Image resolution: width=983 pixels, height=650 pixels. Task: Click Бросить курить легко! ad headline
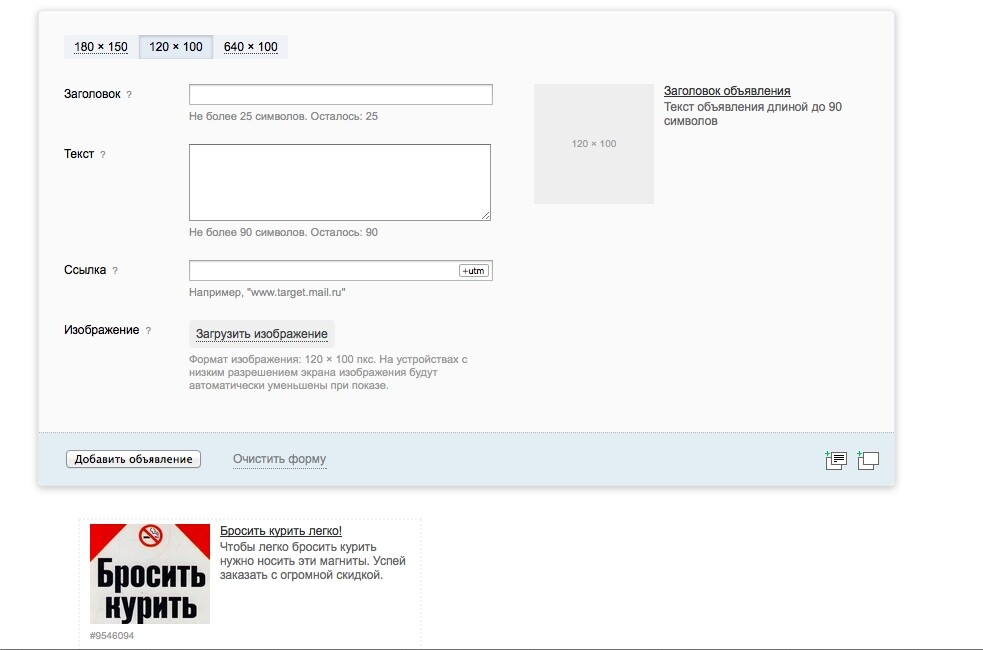click(281, 531)
